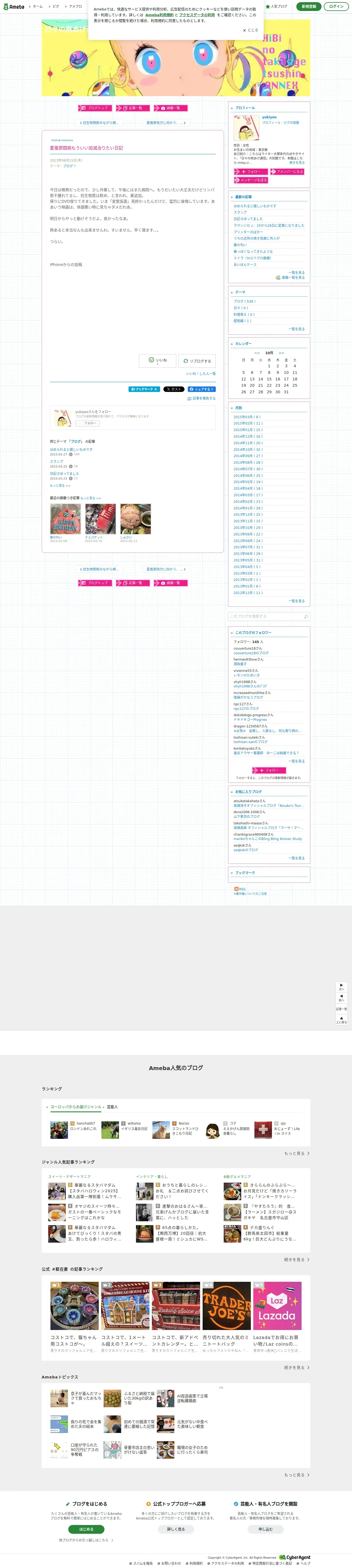
Task: Click the magnifier icon in the blog search box
Action: click(x=306, y=616)
